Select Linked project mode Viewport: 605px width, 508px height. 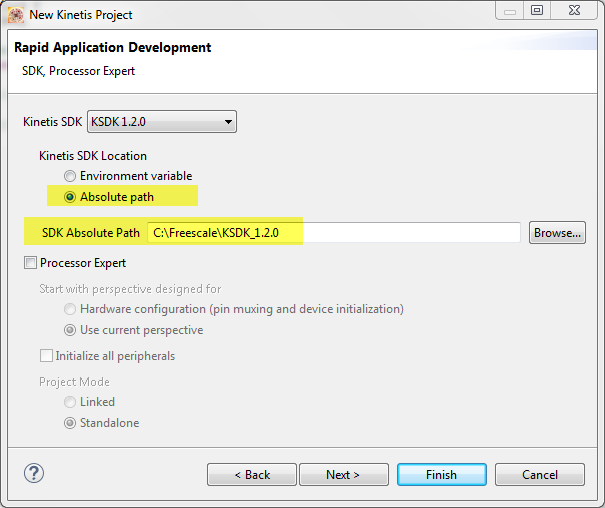point(70,402)
